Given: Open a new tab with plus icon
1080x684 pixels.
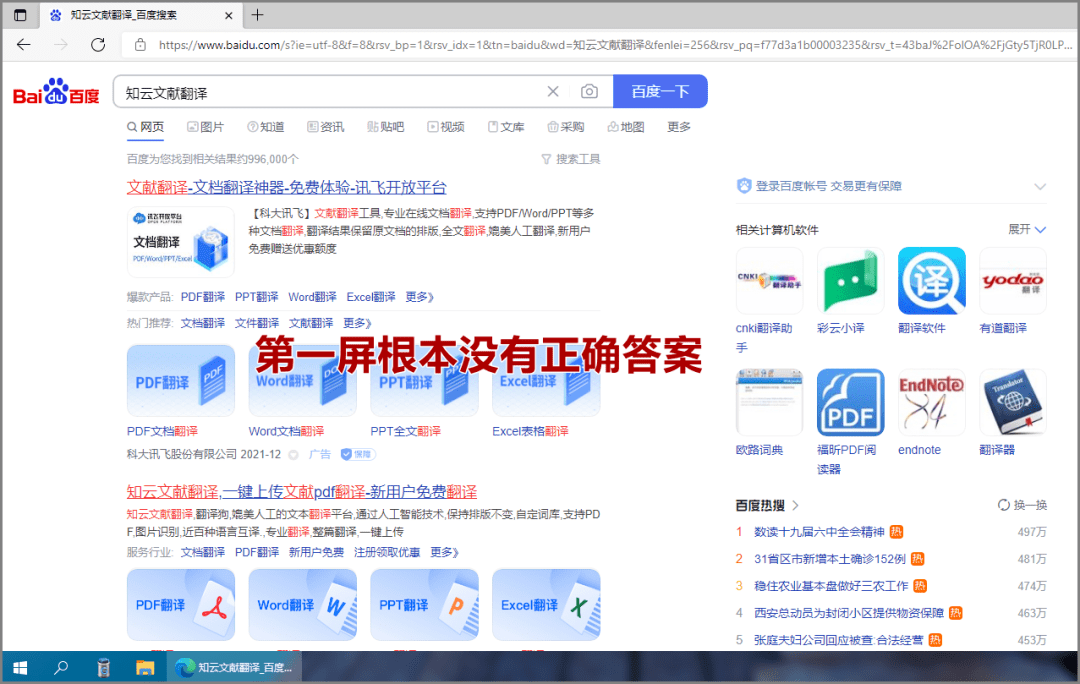Looking at the screenshot, I should tap(258, 14).
